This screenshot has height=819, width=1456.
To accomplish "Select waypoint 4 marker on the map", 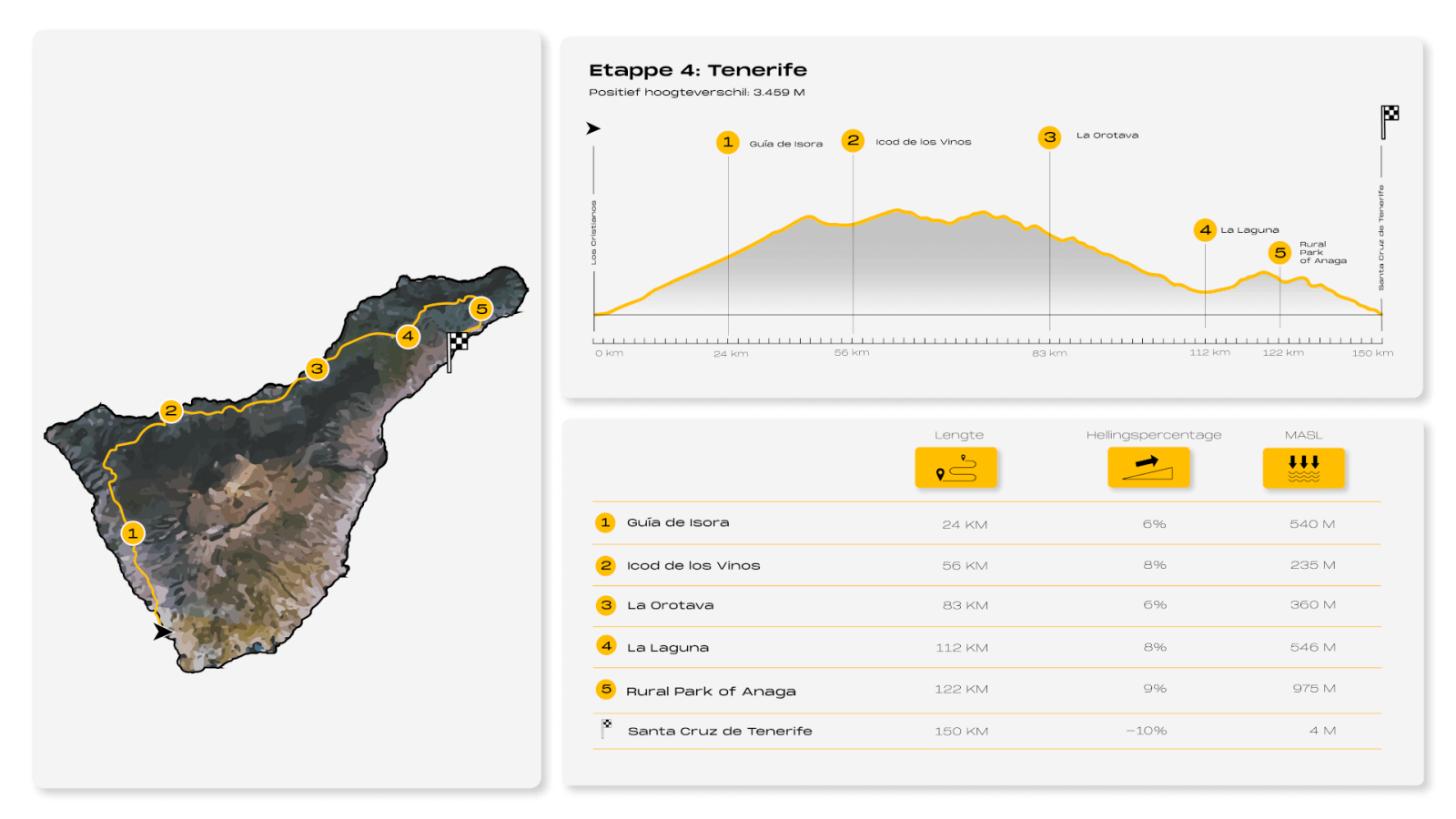I will [408, 336].
